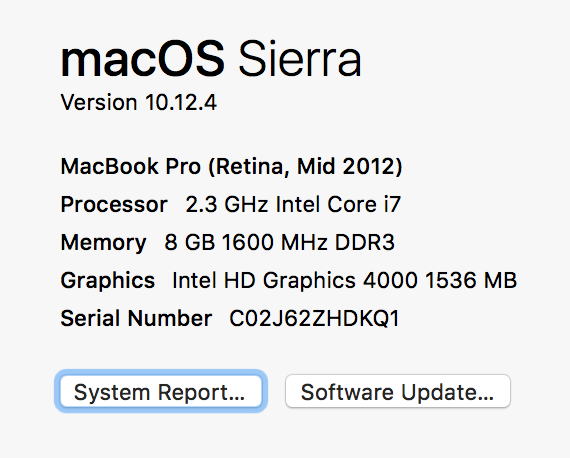This screenshot has height=458, width=570.
Task: Select the MacBook Pro (Retina, Mid 2012) line
Action: pos(232,167)
